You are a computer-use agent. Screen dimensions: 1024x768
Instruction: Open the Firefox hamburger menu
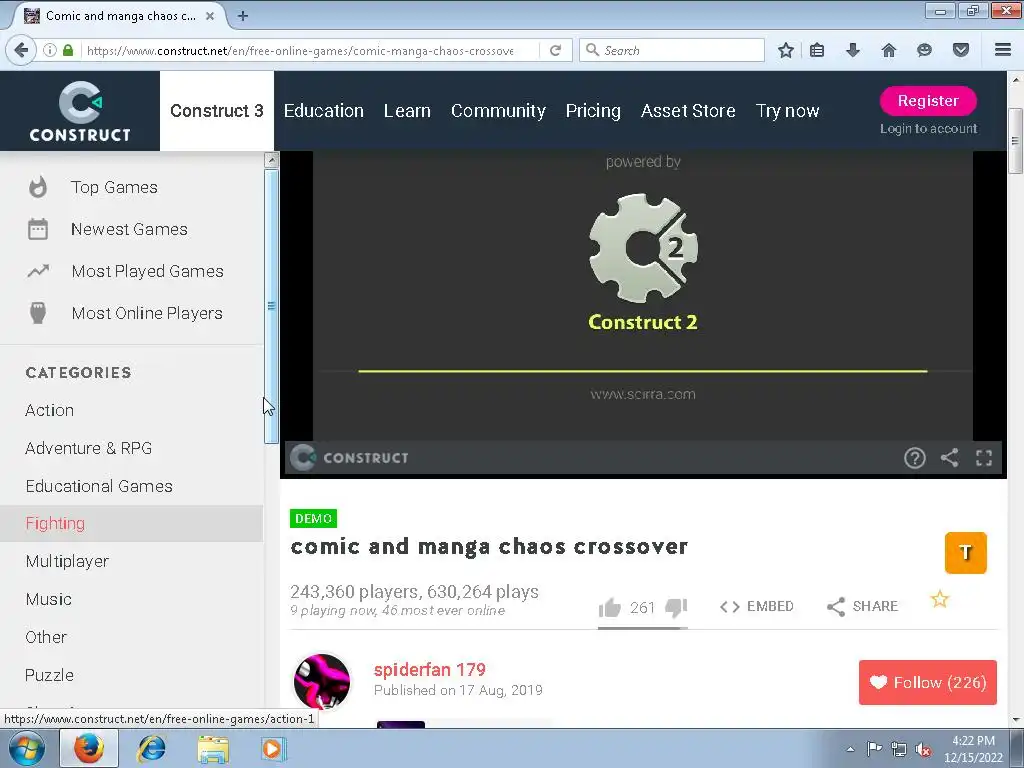point(1003,50)
